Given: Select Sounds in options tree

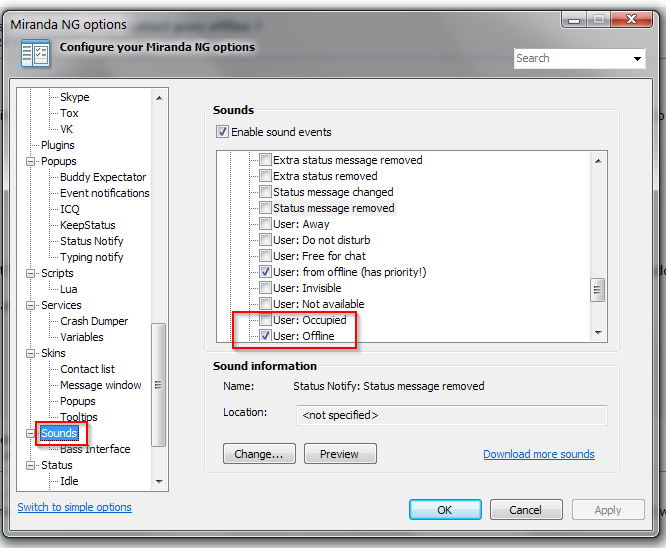Looking at the screenshot, I should [59, 433].
